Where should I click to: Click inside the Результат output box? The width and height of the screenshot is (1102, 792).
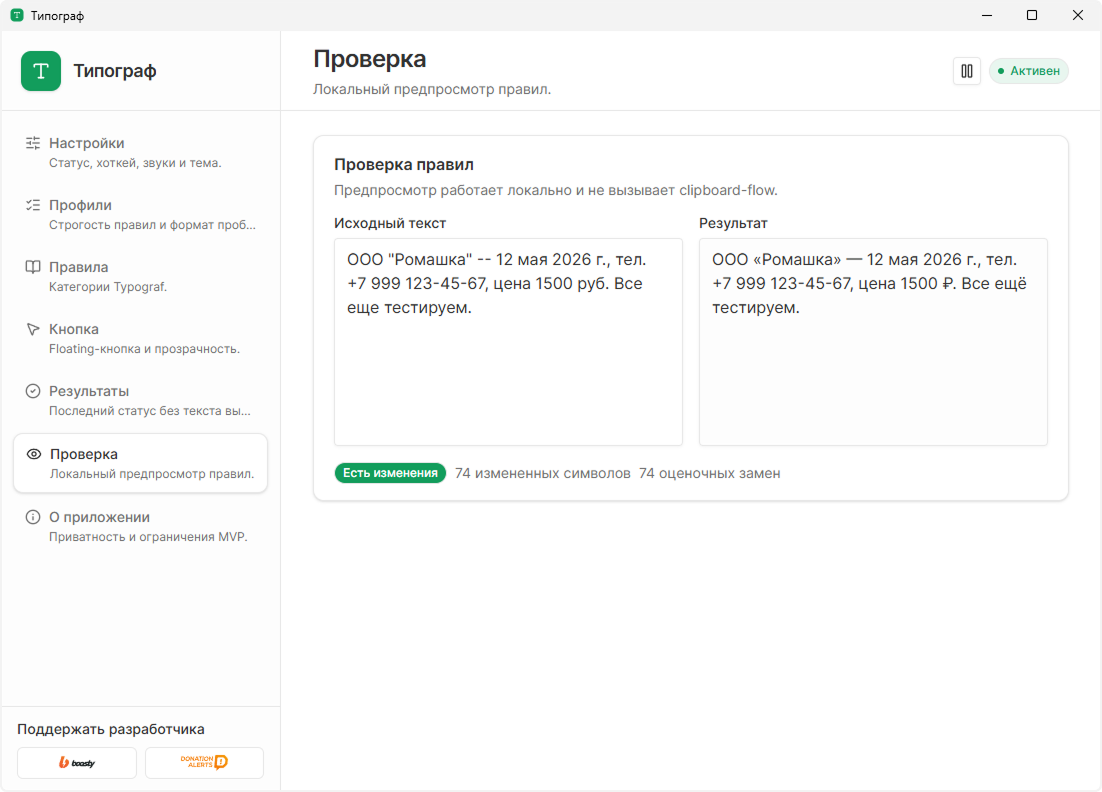click(873, 342)
